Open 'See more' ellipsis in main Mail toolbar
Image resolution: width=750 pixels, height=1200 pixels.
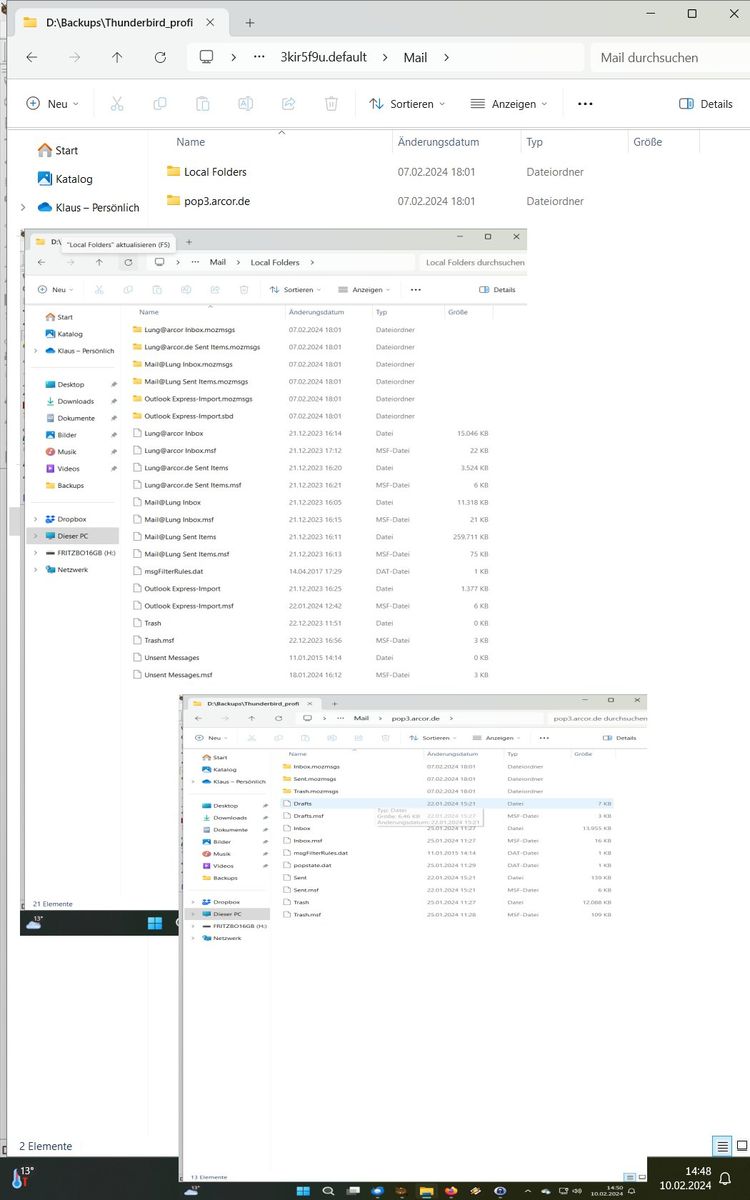[x=586, y=104]
